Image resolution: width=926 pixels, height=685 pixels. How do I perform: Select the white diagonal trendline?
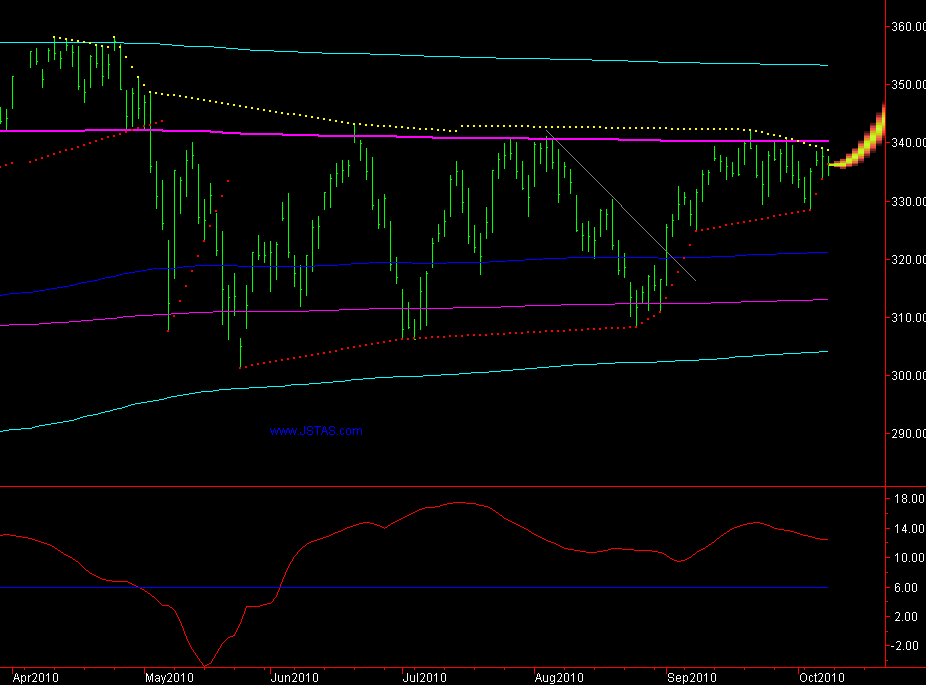pyautogui.click(x=620, y=207)
